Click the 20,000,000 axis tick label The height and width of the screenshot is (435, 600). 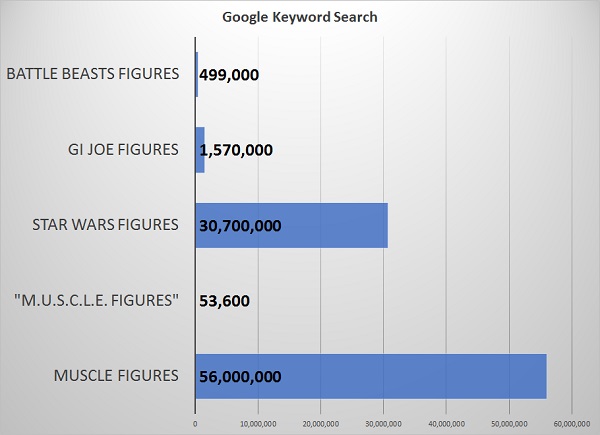point(321,424)
